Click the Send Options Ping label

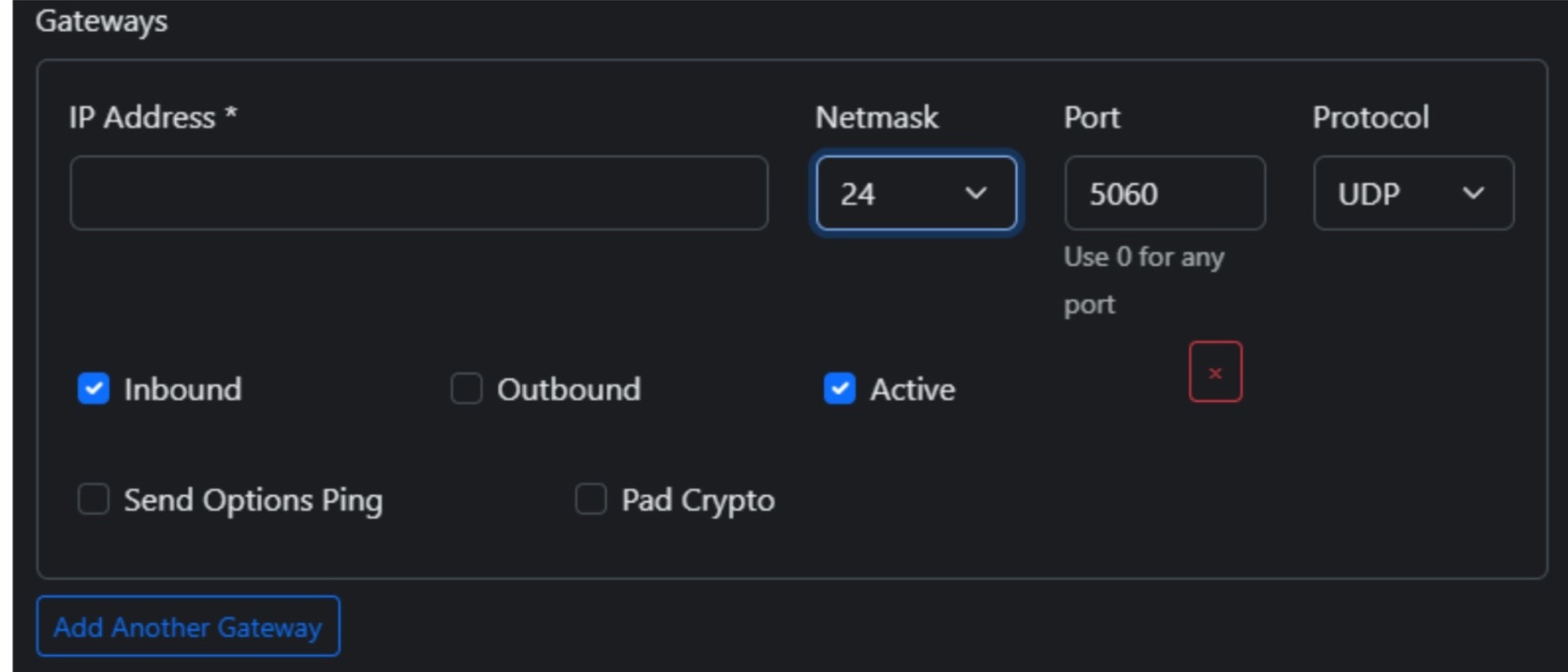click(253, 499)
